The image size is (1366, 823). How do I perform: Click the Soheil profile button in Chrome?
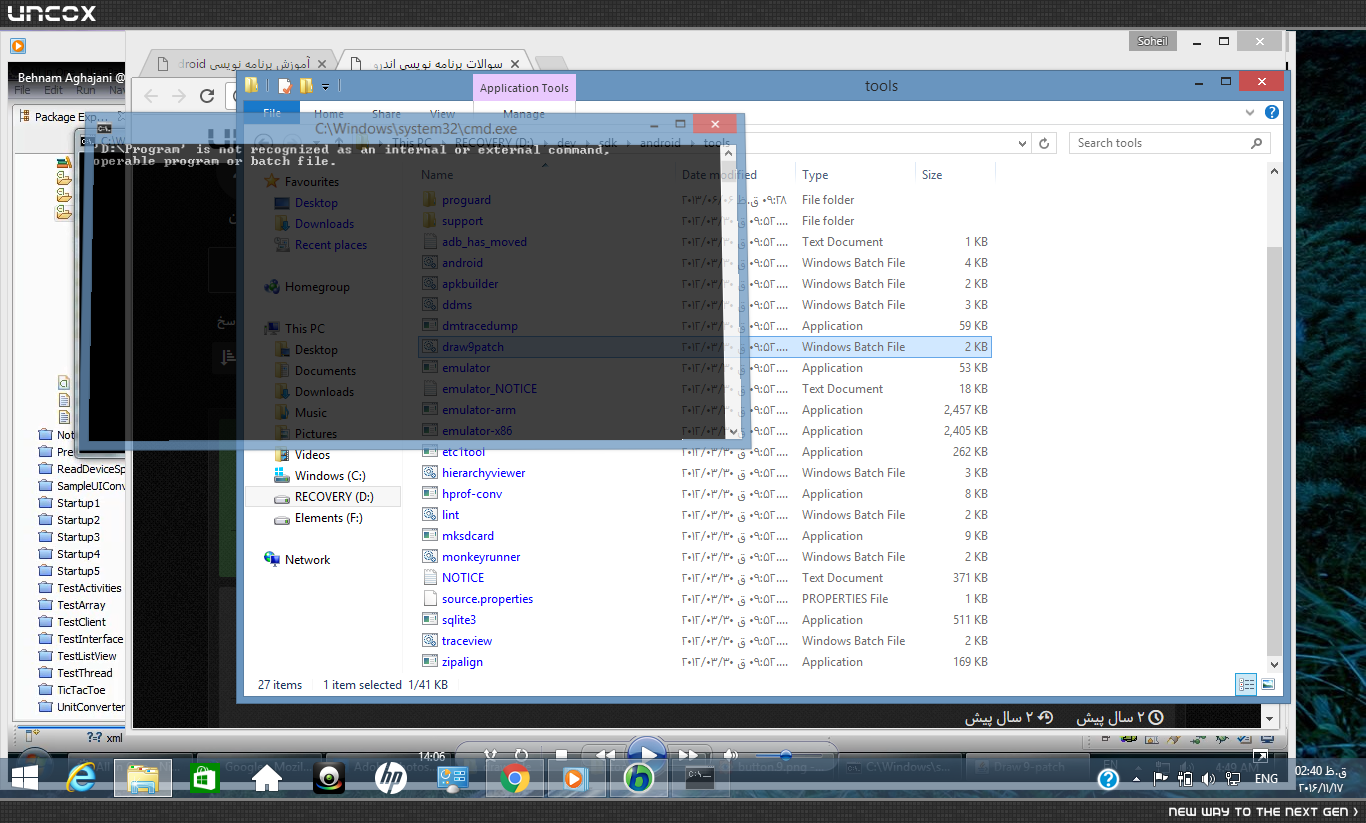(1153, 41)
